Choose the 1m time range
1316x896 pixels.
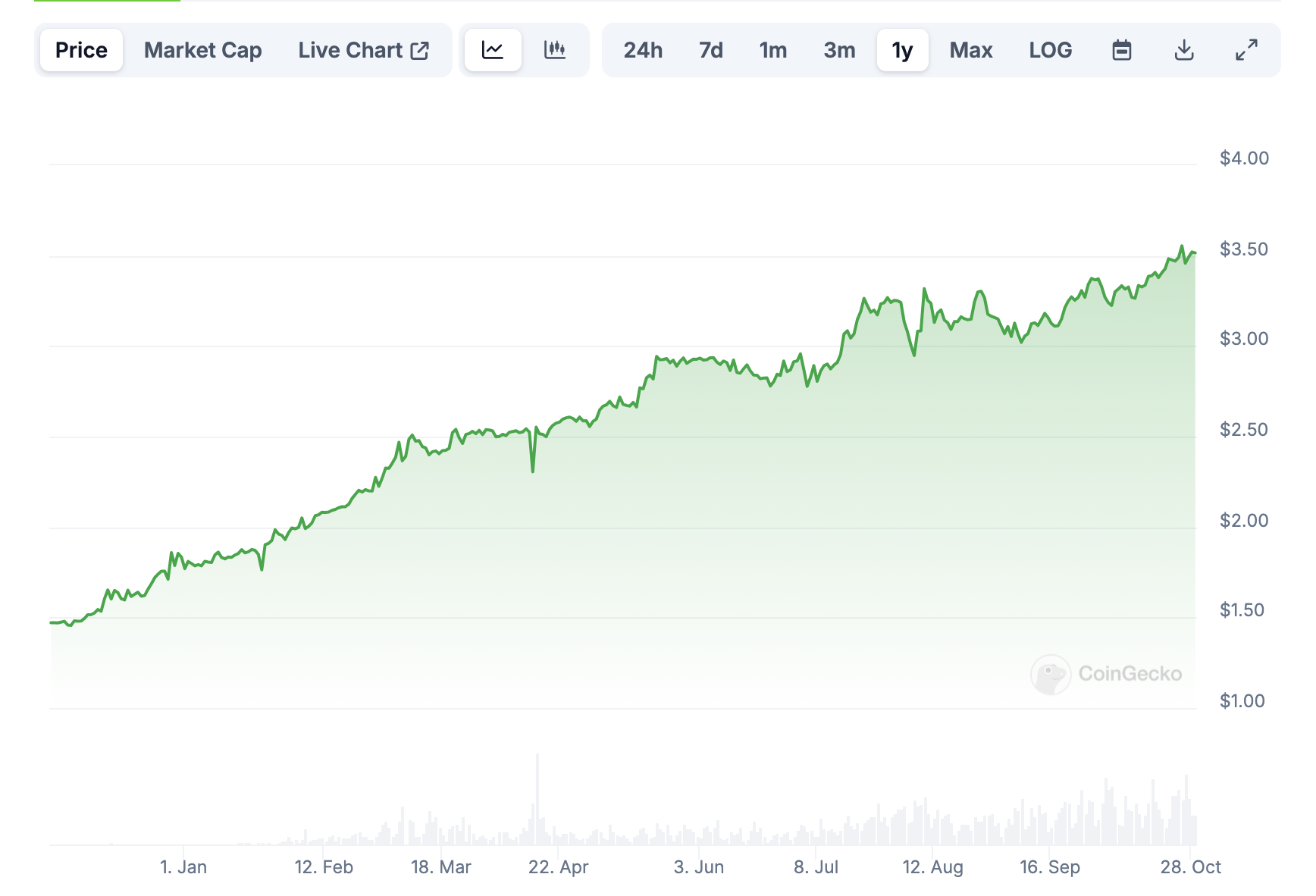tap(772, 50)
